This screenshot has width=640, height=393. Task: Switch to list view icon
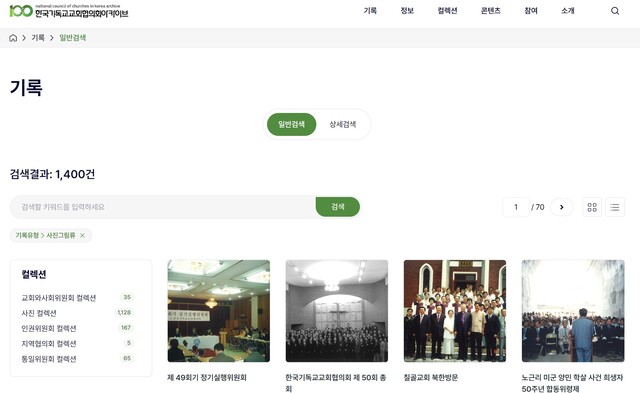tap(615, 207)
